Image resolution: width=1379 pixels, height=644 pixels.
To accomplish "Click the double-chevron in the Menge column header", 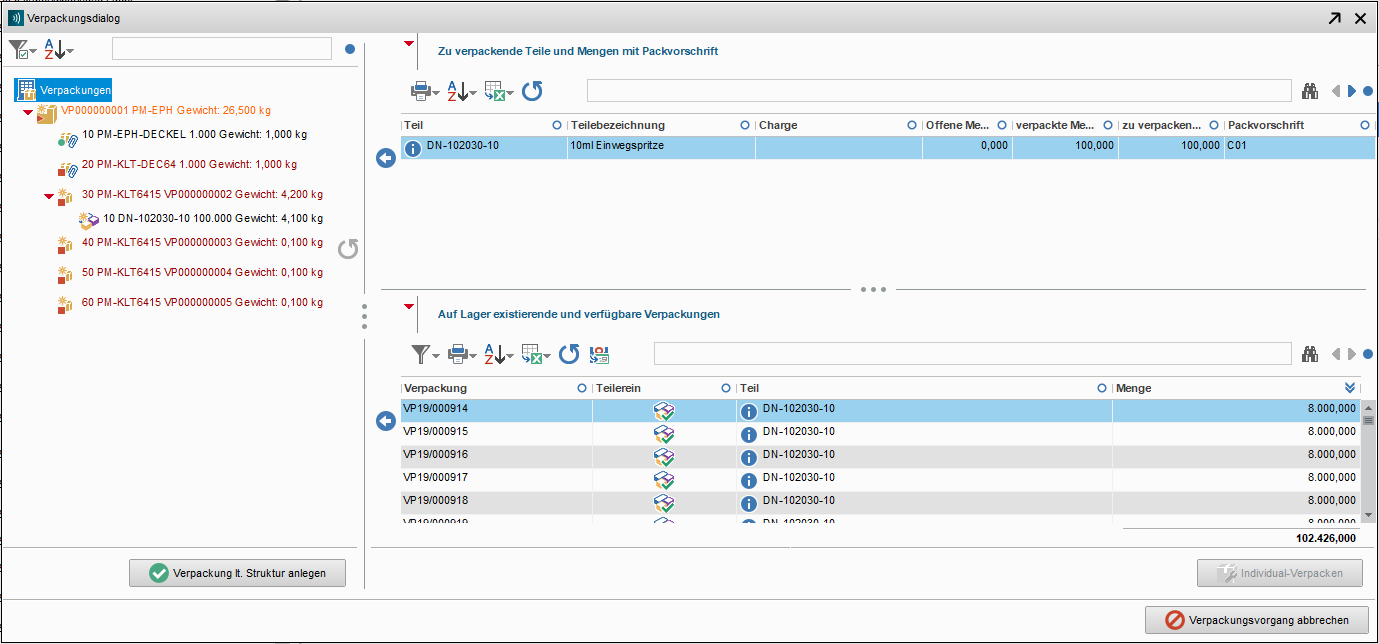I will point(1350,388).
